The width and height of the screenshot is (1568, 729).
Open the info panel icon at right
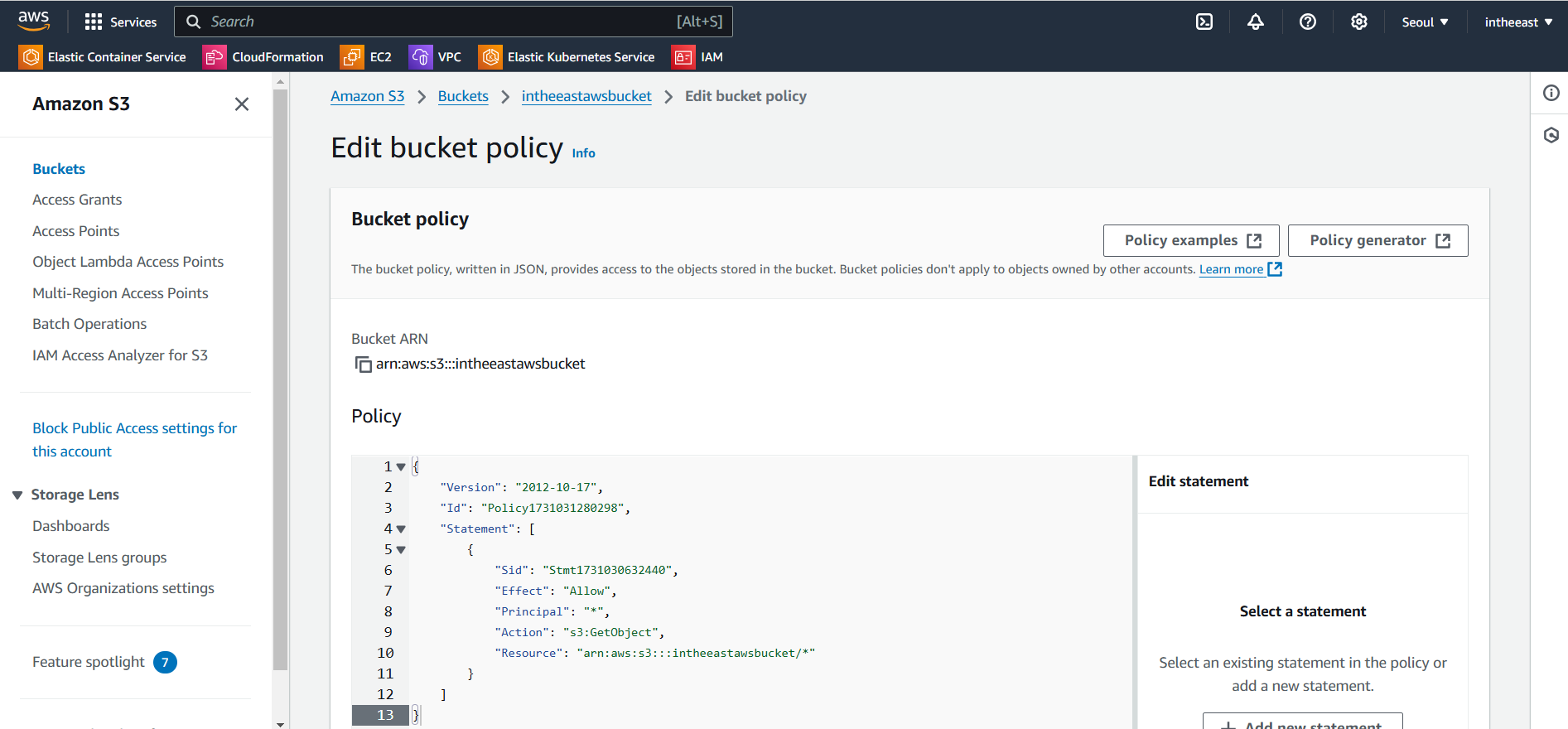1551,93
